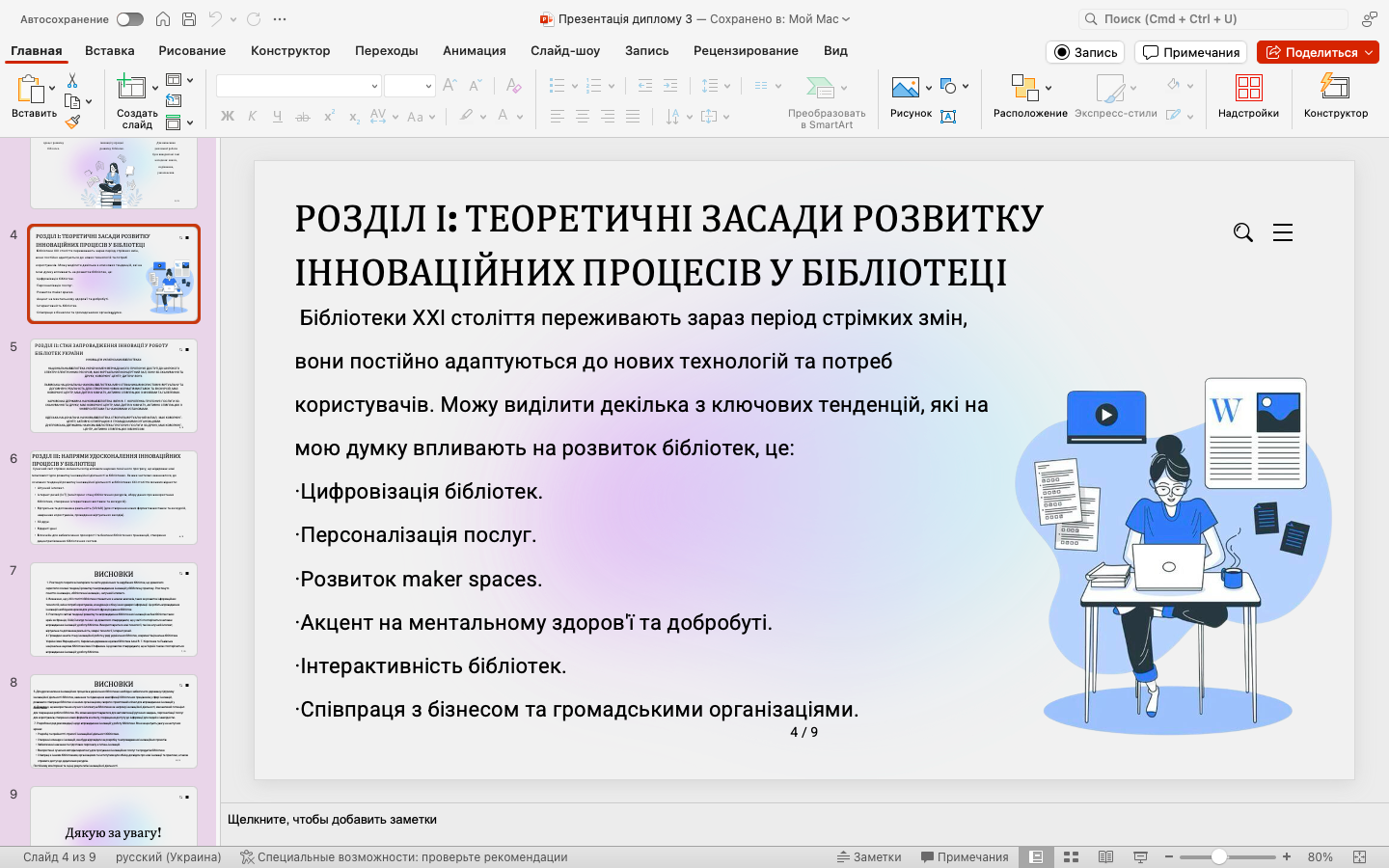Open the Designer (Конструктор) ribbon button

click(1335, 95)
